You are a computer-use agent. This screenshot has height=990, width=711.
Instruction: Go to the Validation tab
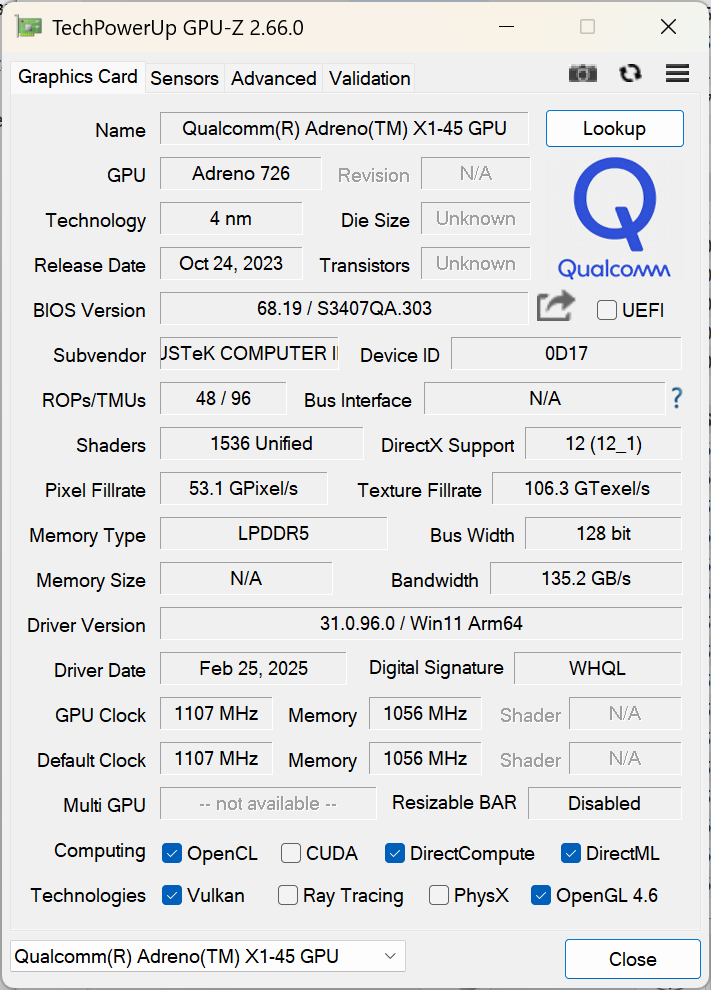(369, 78)
